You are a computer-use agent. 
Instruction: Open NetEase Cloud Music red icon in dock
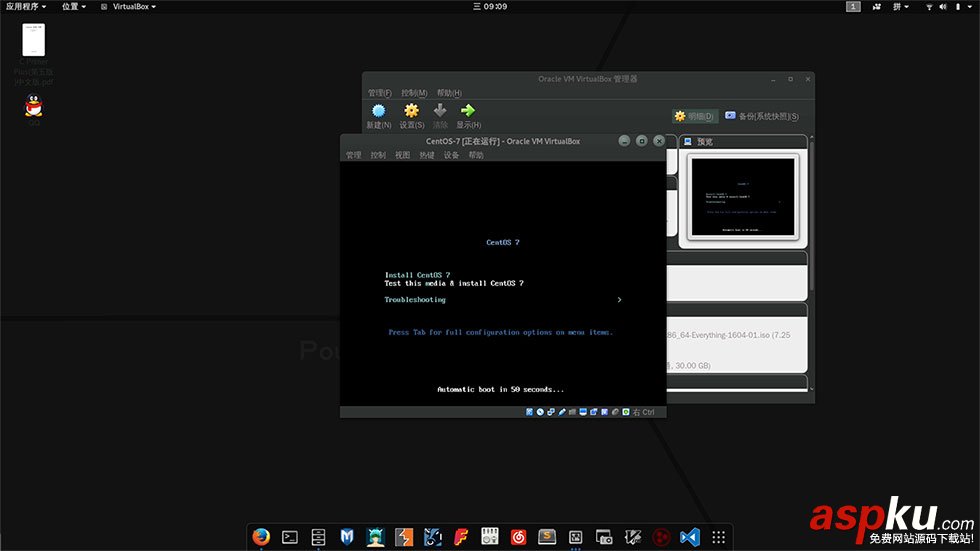click(518, 537)
